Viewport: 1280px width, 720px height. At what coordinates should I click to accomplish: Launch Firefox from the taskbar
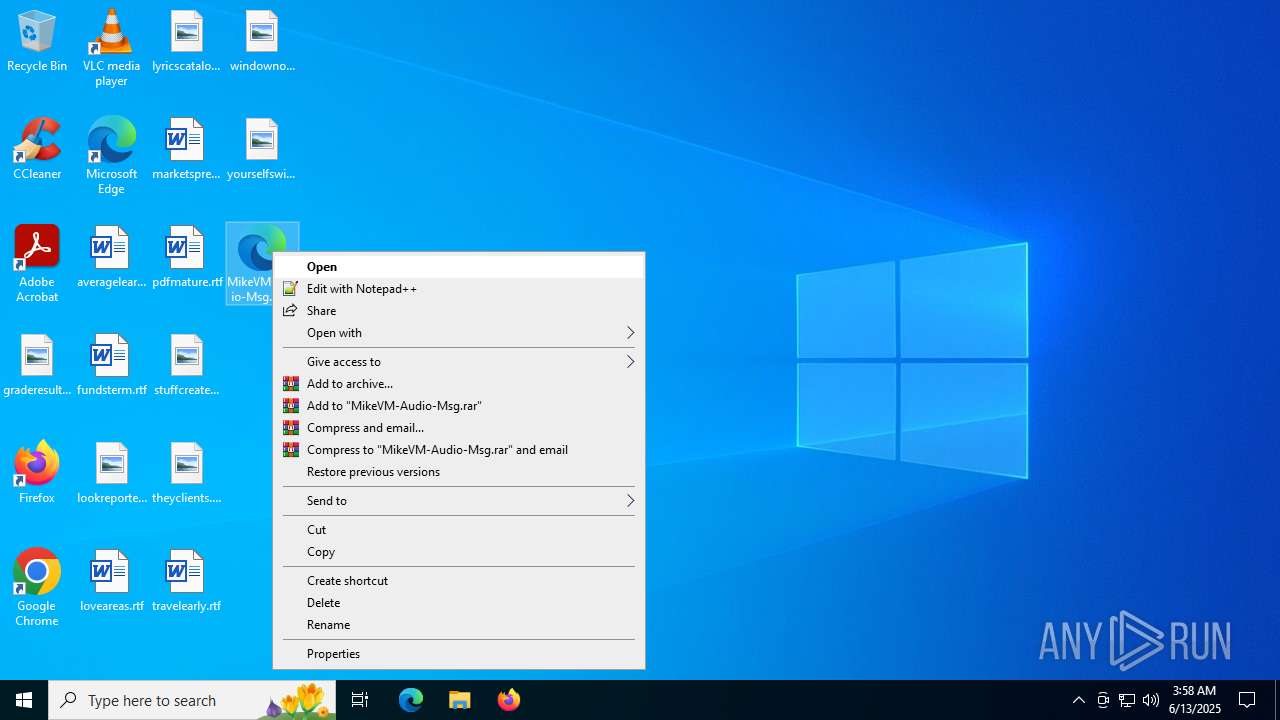[x=509, y=700]
